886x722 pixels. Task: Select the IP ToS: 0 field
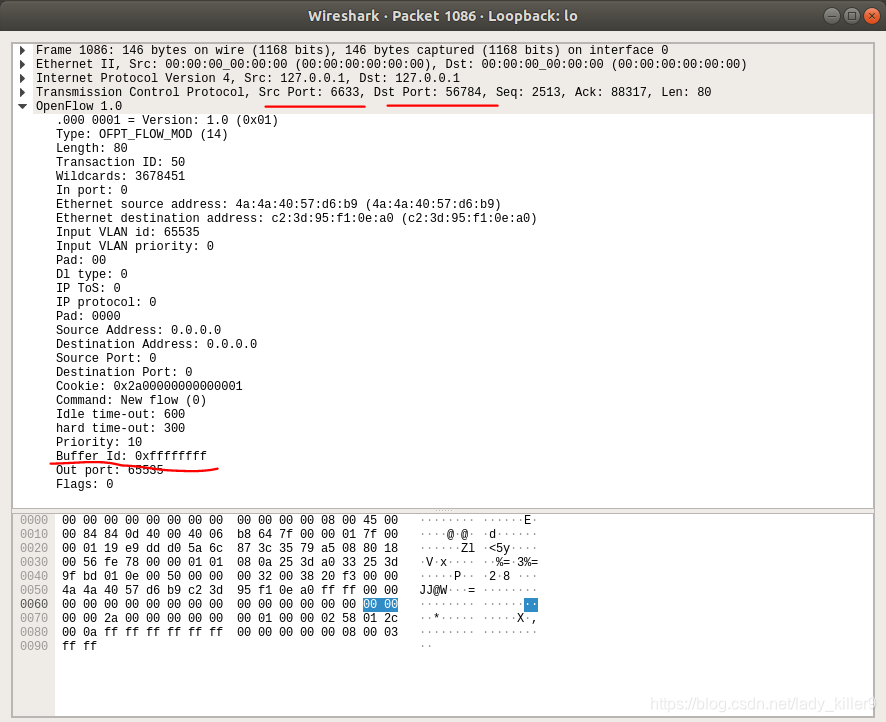point(88,288)
